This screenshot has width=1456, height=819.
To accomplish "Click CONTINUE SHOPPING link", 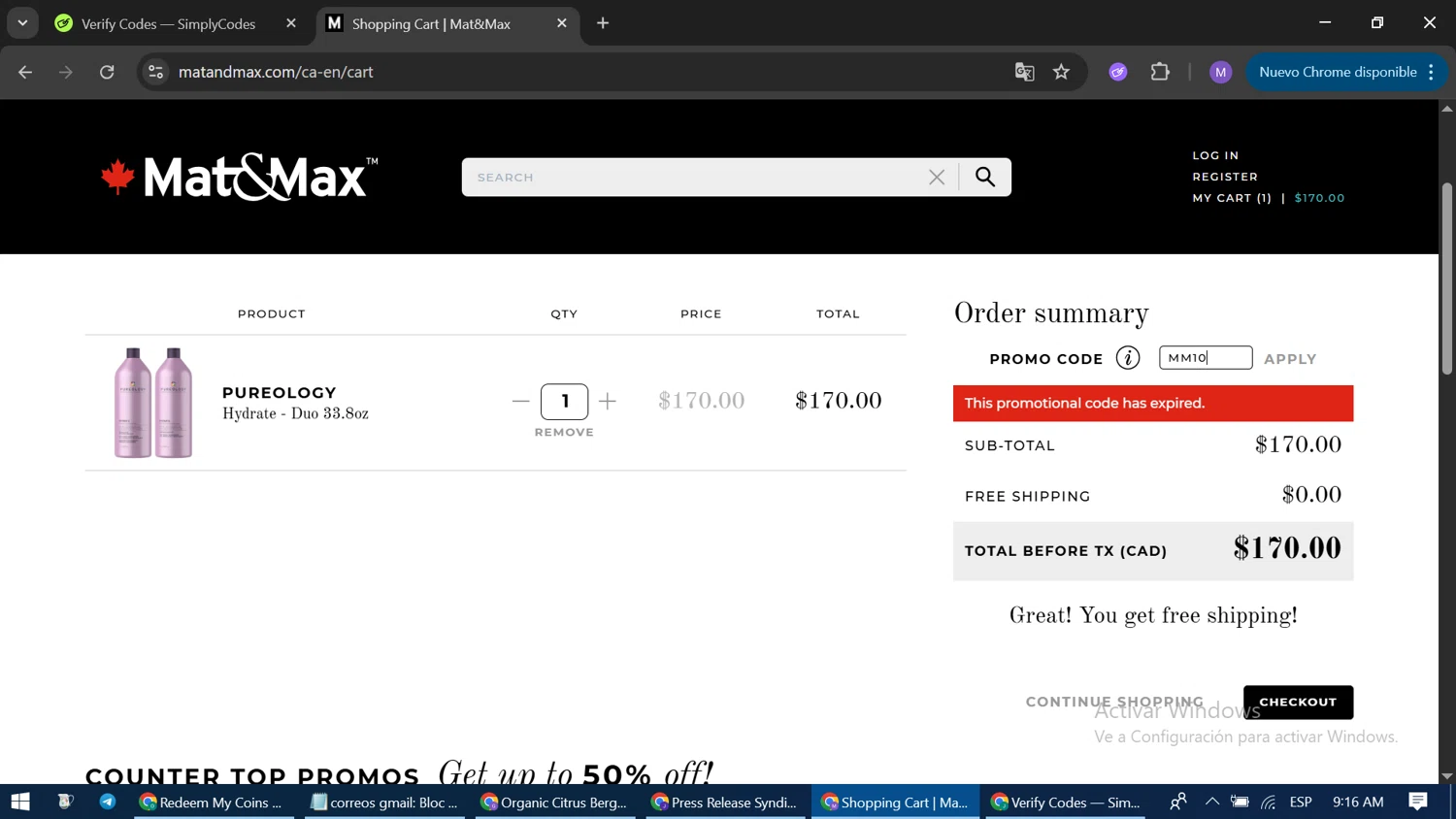I will 1114,702.
